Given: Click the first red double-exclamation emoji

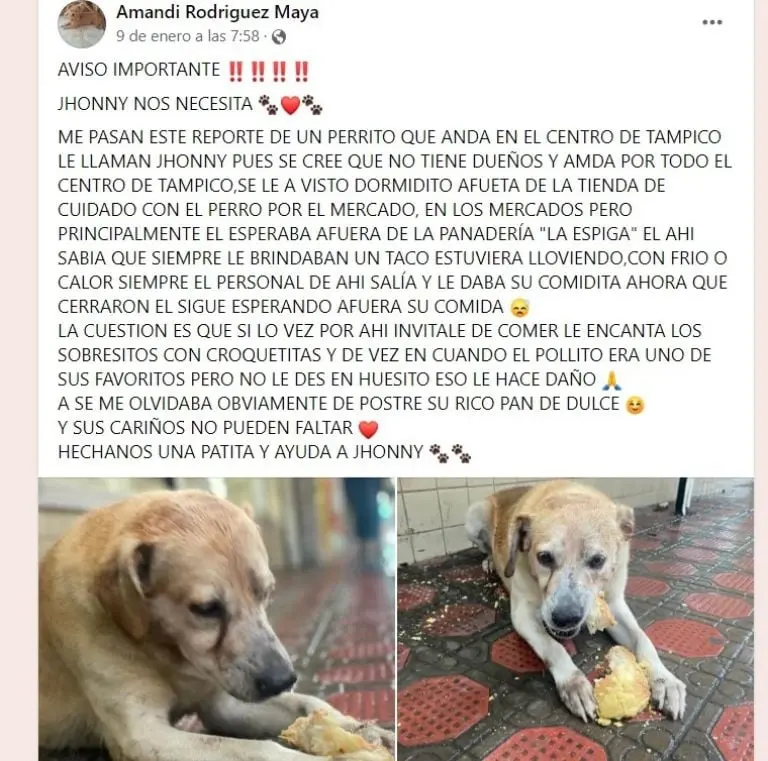Looking at the screenshot, I should click(236, 71).
